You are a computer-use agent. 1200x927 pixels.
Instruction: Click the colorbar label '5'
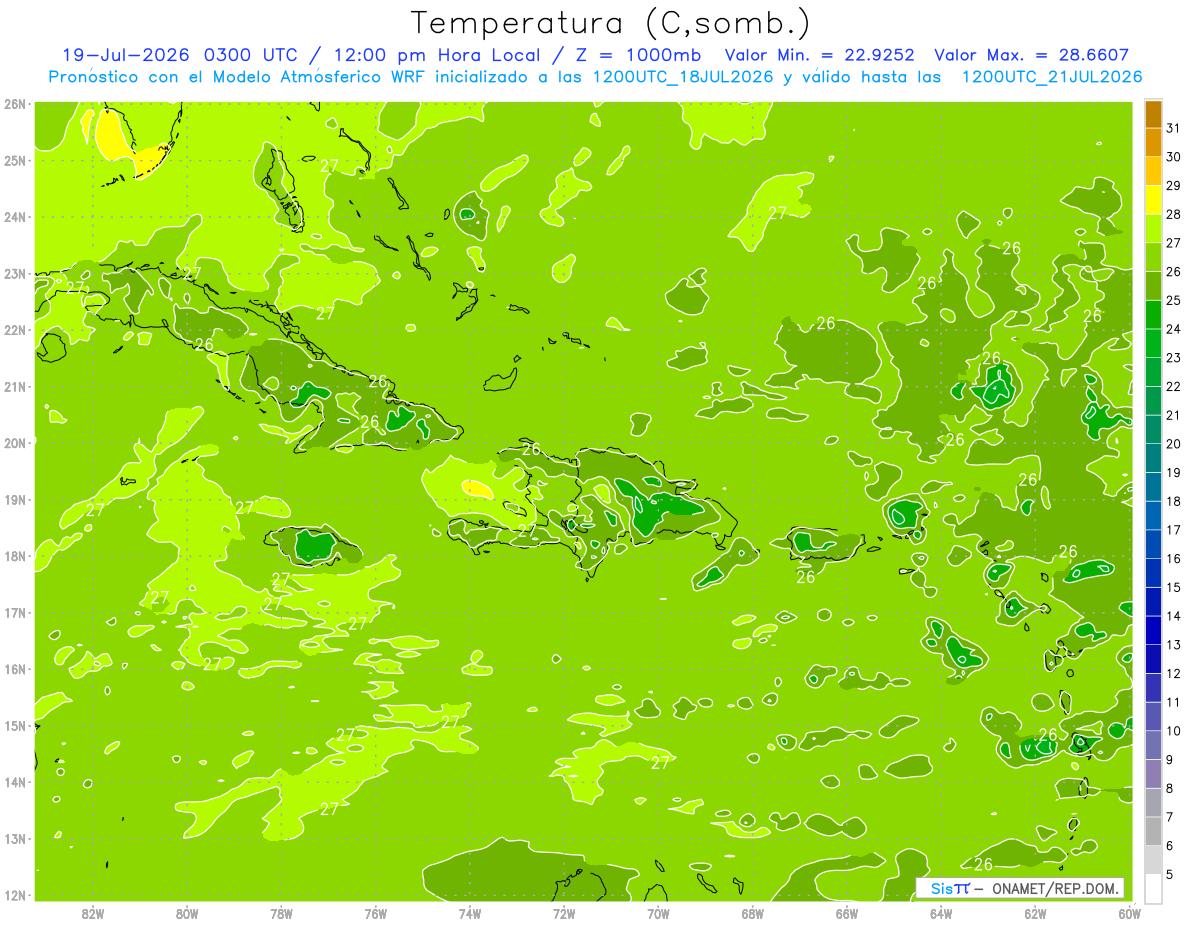1170,875
